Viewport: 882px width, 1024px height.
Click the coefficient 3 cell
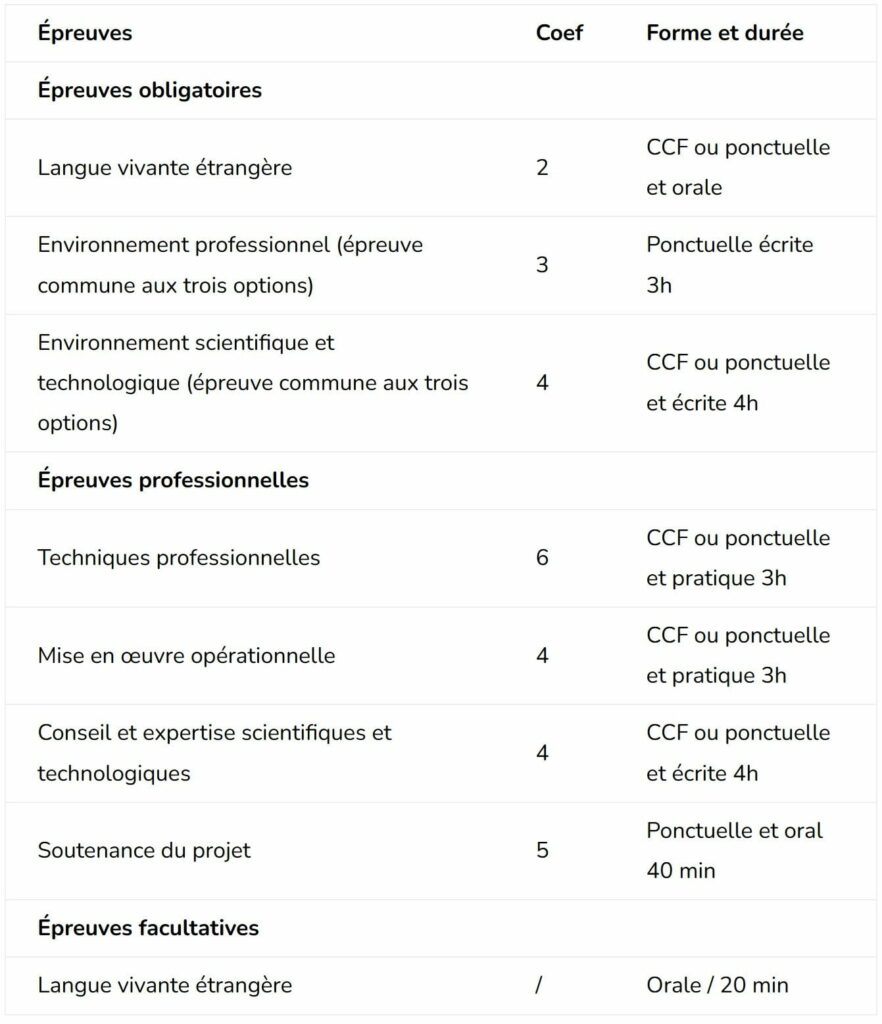[x=542, y=265]
